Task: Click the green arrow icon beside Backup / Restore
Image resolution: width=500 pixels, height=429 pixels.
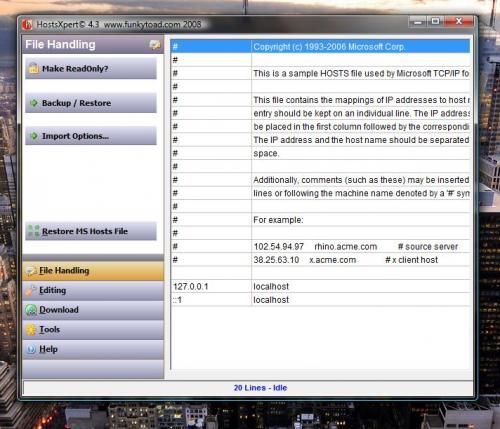Action: click(34, 103)
